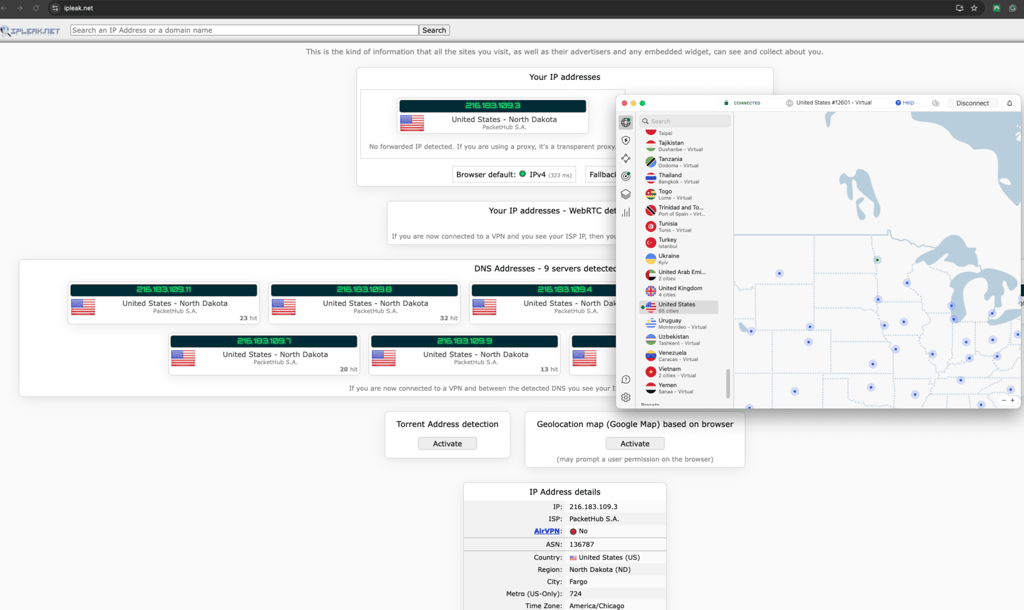
Task: Click the DNS server 216.183.109.7 card
Action: coord(264,354)
